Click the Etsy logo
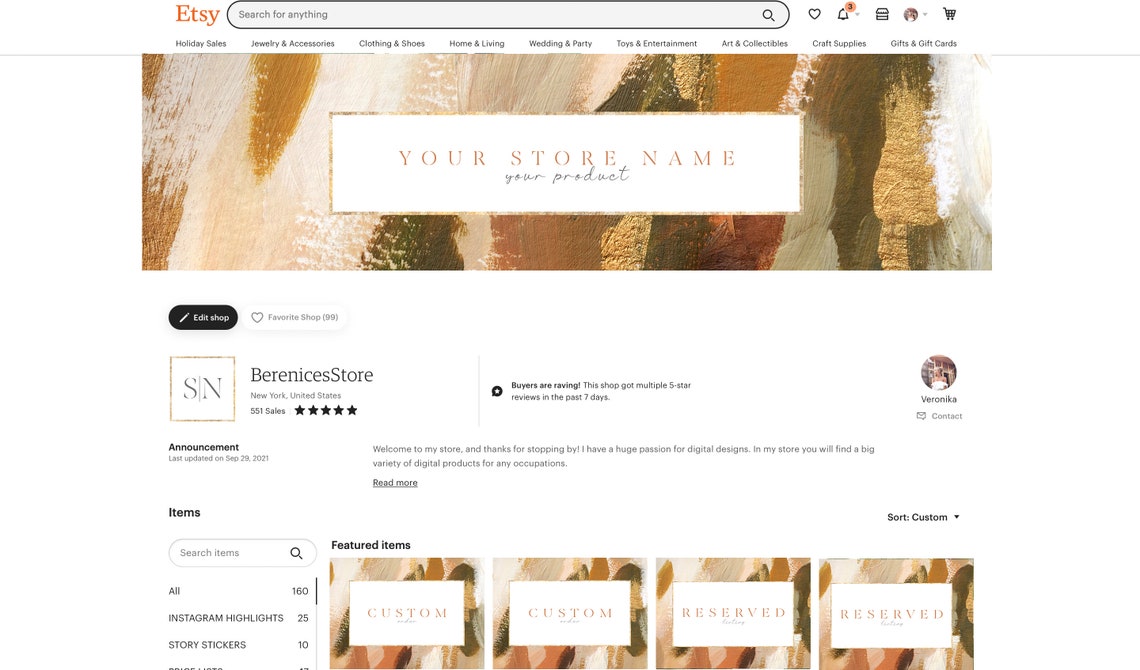Screen dimensions: 1140x670 point(196,11)
